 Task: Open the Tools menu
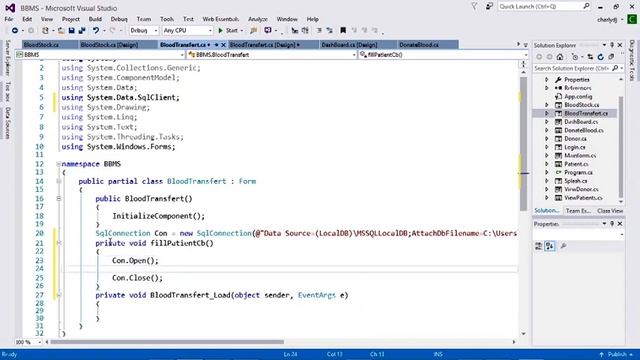click(x=167, y=19)
